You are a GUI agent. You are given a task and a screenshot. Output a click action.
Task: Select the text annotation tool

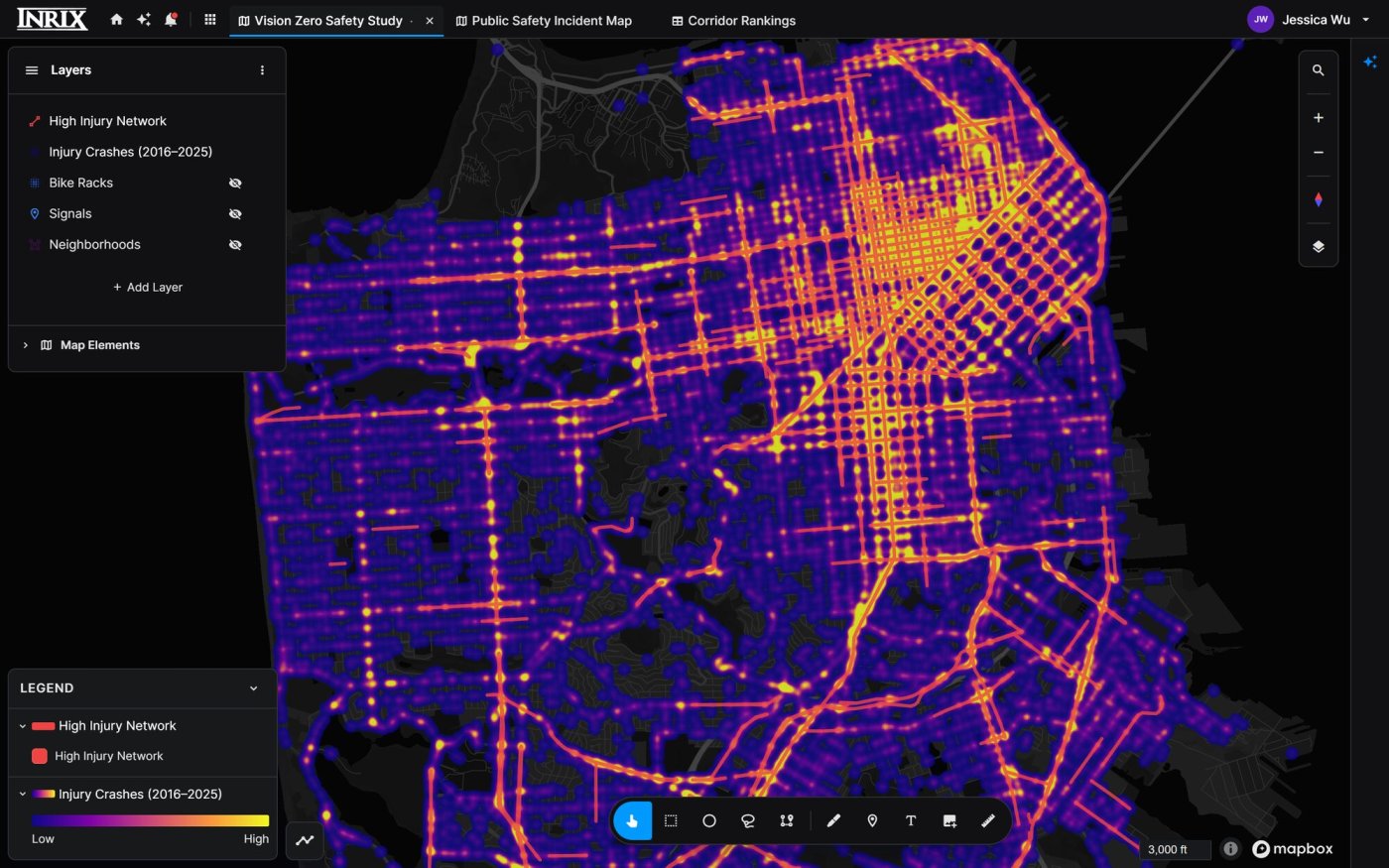[x=911, y=821]
